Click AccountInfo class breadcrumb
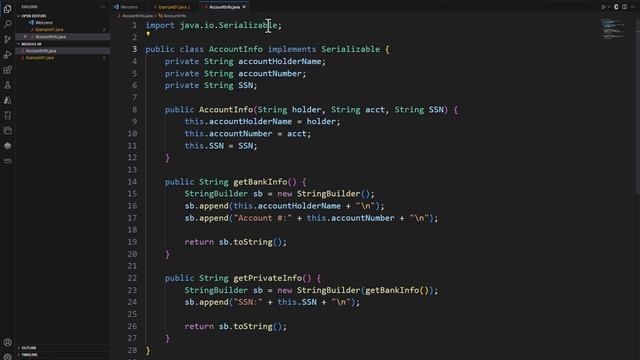The height and width of the screenshot is (360, 640). pos(175,16)
